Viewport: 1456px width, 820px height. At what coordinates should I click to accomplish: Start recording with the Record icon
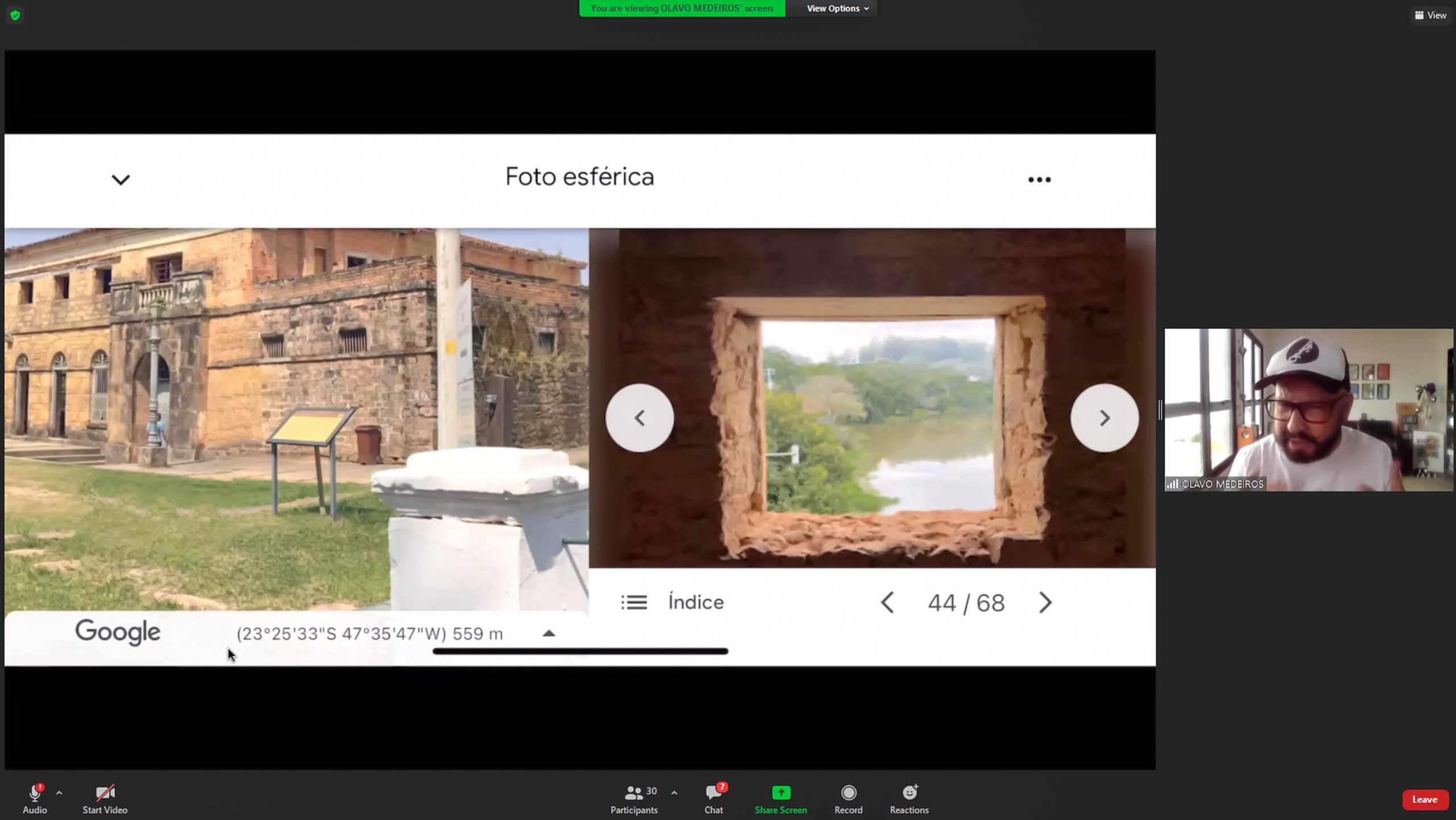tap(848, 792)
